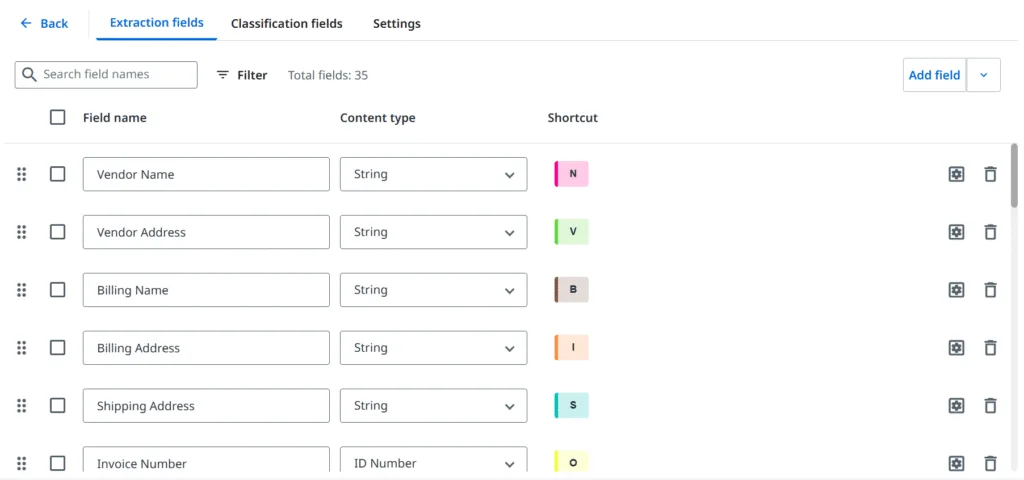The height and width of the screenshot is (480, 1024).
Task: Open settings gear for Billing Name field
Action: (x=956, y=290)
